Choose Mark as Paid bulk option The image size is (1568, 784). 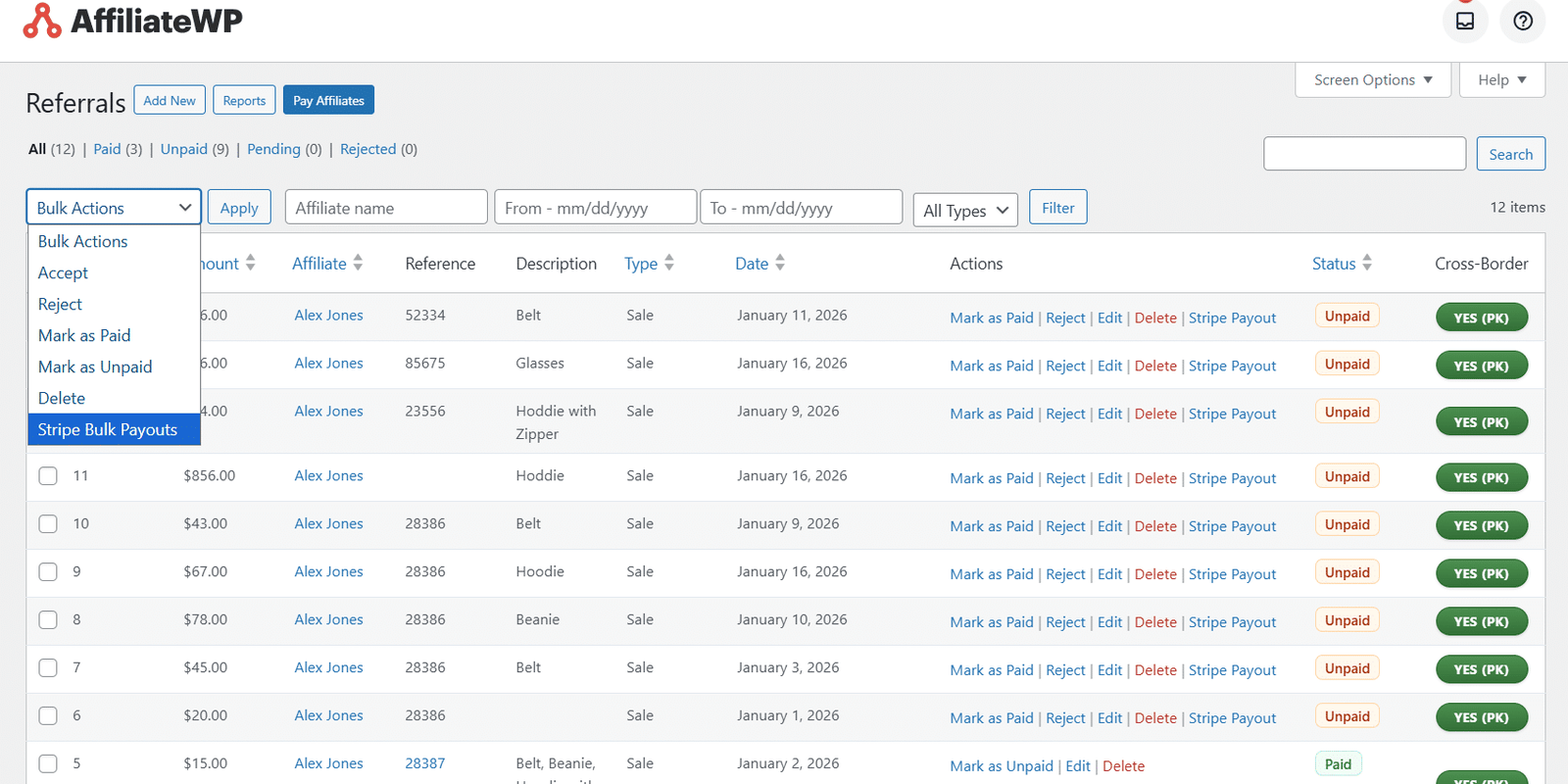pos(114,335)
